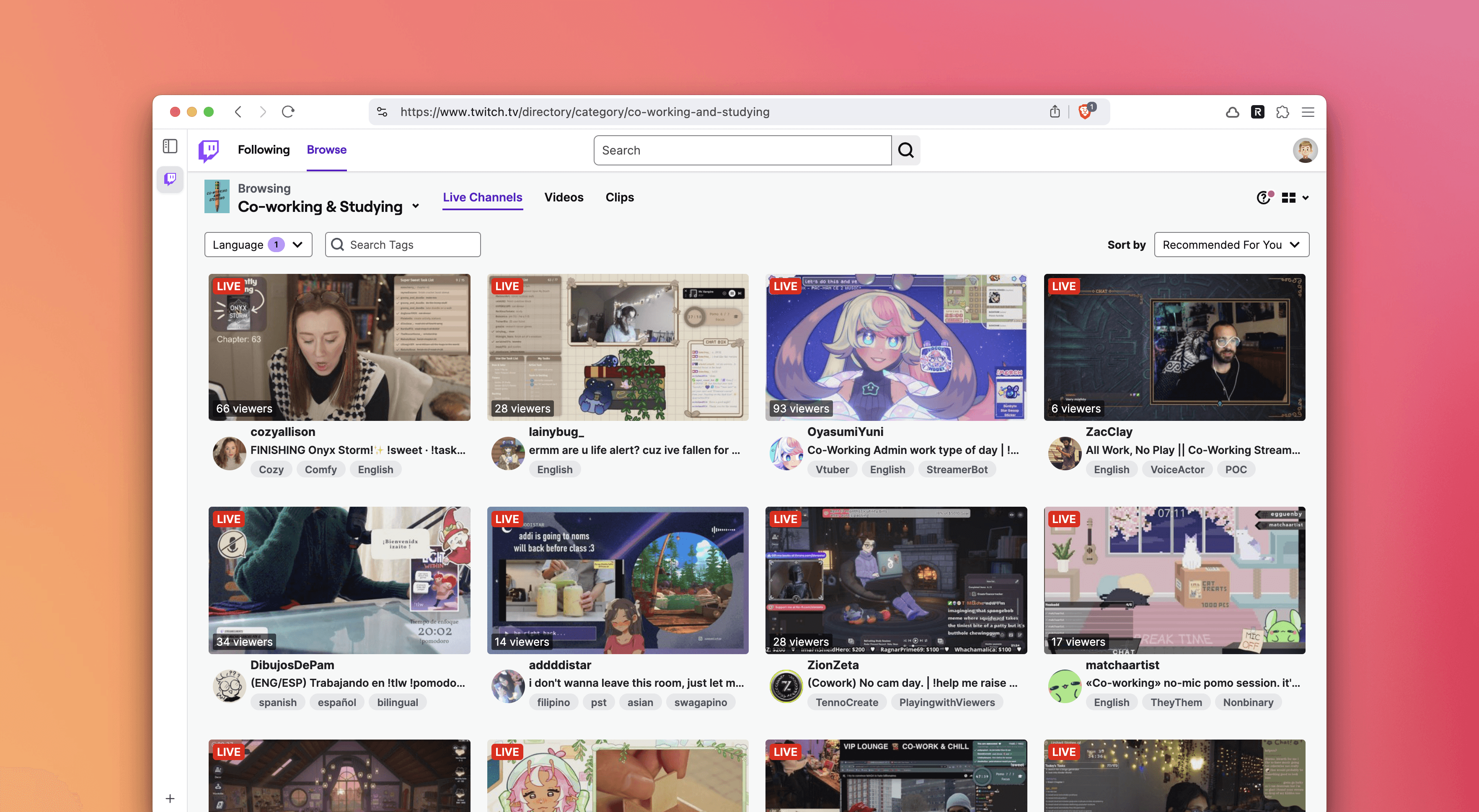Viewport: 1479px width, 812px height.
Task: Open addddistar's live stream thumbnail
Action: (618, 580)
